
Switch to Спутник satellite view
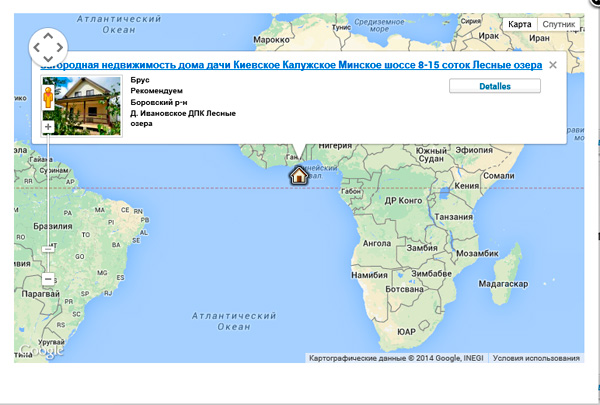[558, 23]
